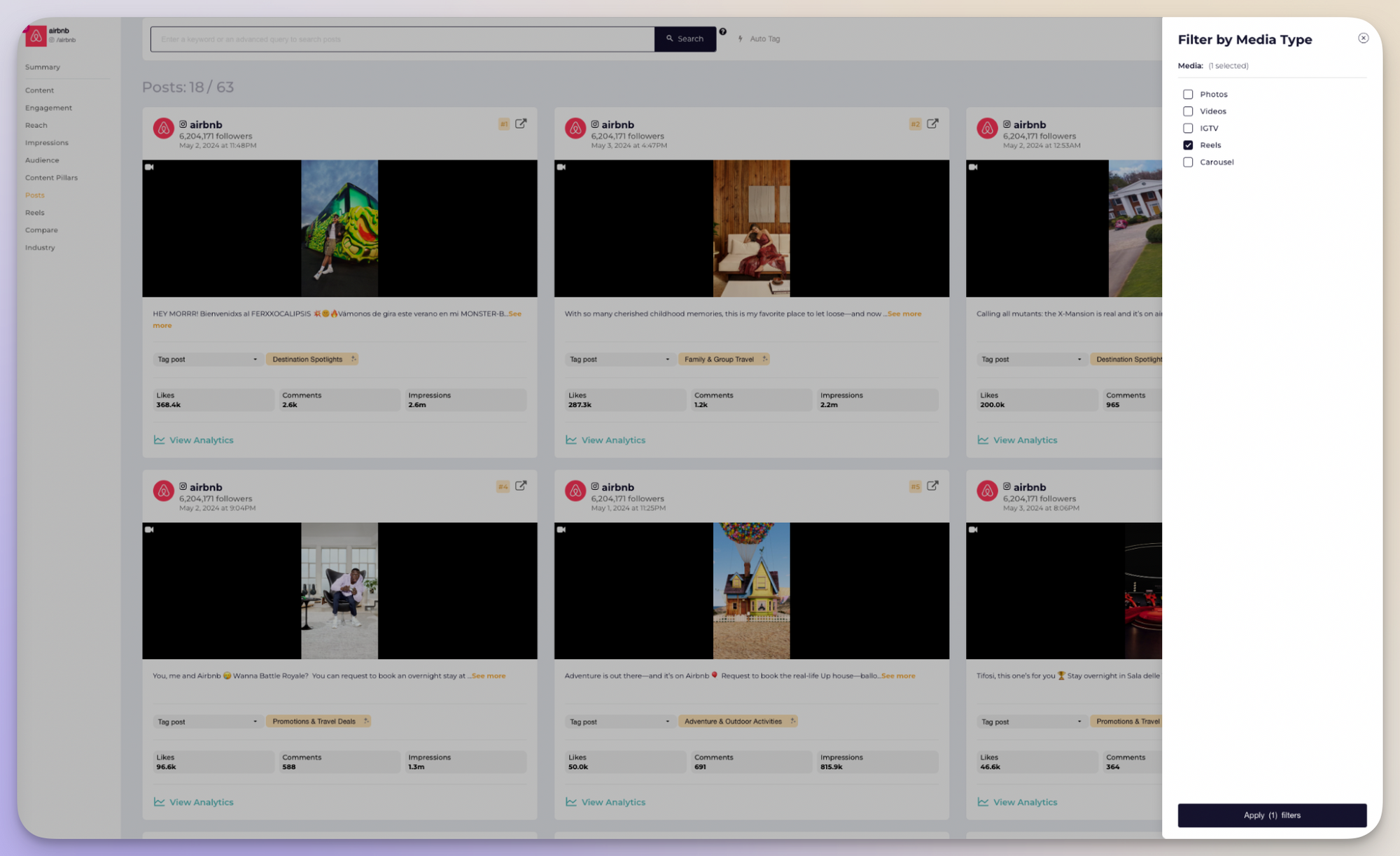Open Tag post dropdown on 287.3k likes post
The image size is (1400, 856).
coord(619,359)
